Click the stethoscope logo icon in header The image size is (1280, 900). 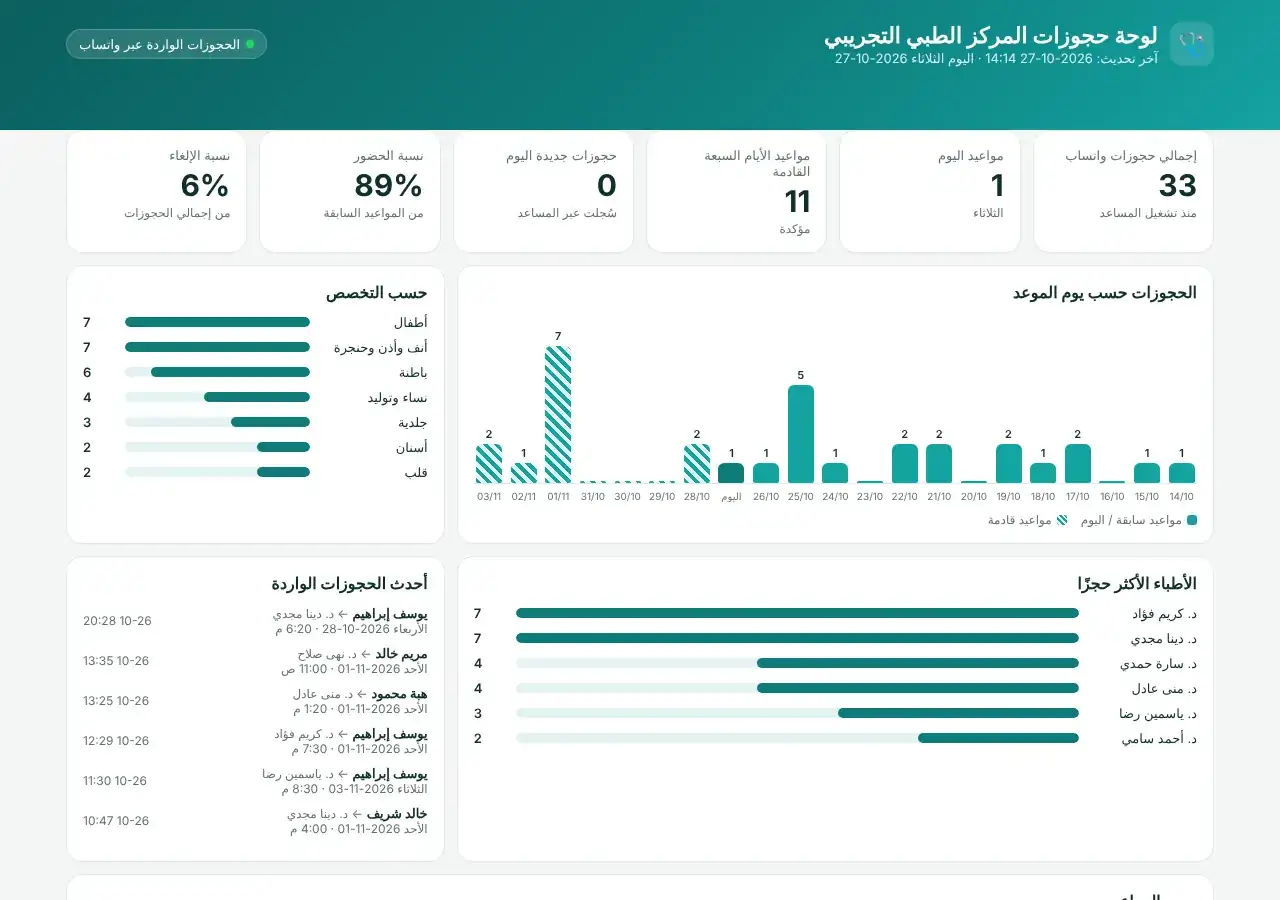(x=1191, y=44)
